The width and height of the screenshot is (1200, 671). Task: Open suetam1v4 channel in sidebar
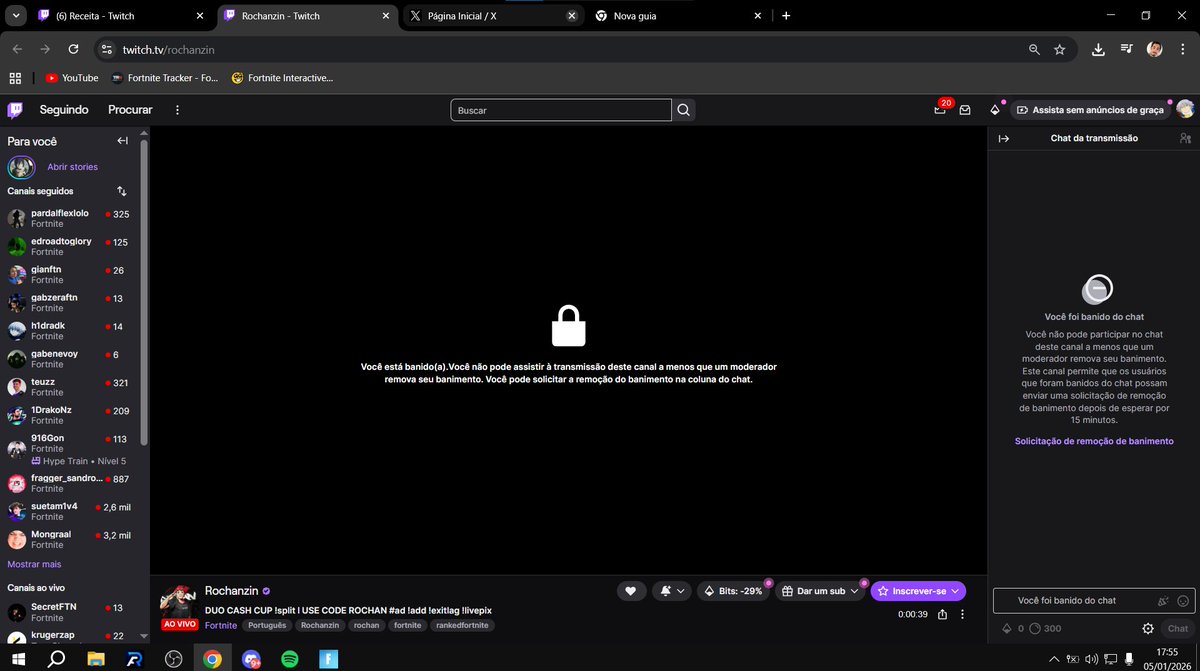click(68, 512)
